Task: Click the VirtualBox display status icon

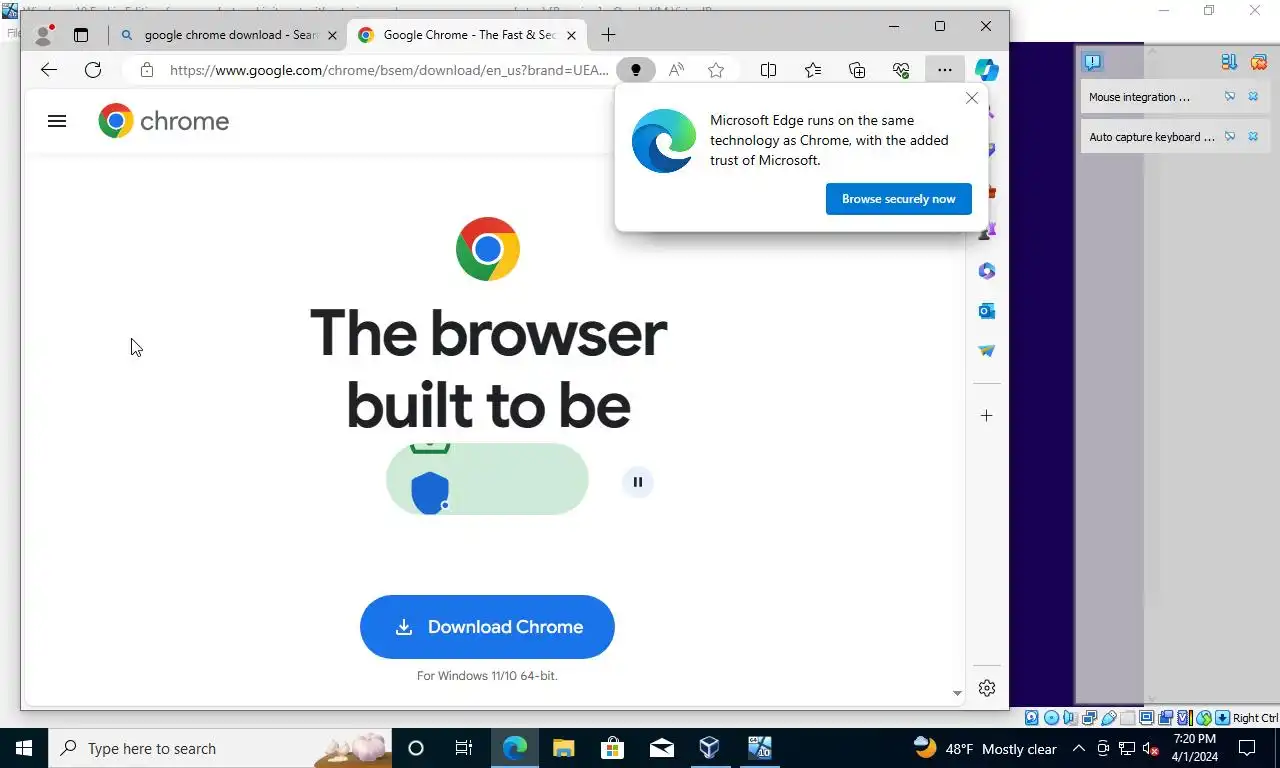Action: pos(1146,718)
